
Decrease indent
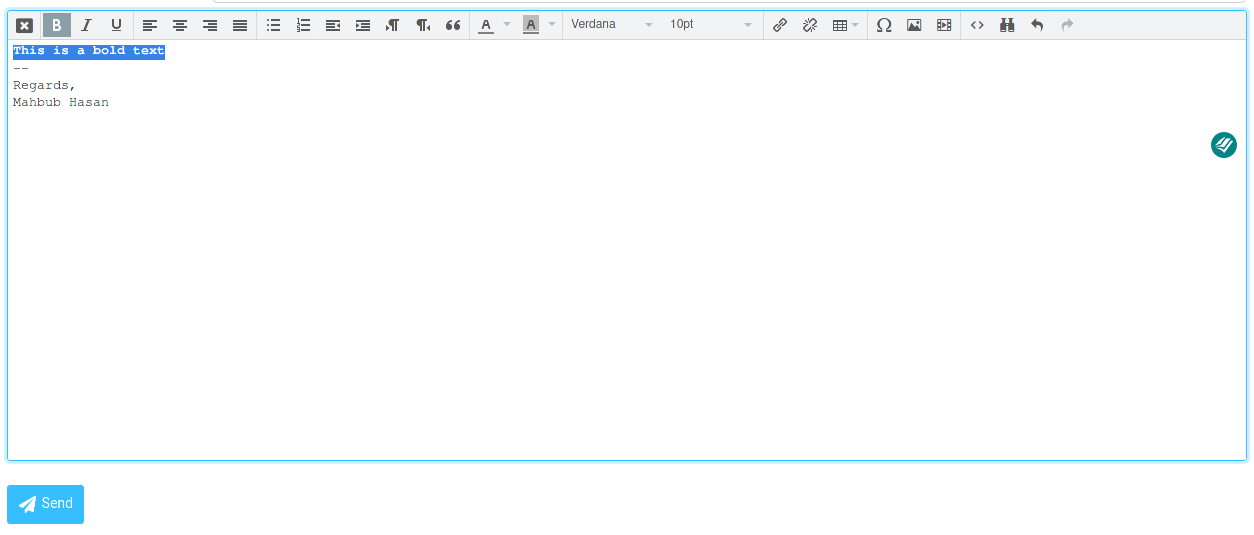click(333, 25)
